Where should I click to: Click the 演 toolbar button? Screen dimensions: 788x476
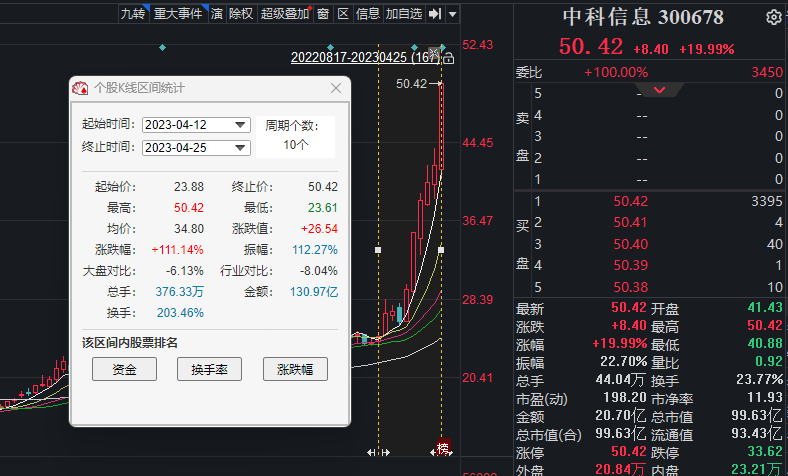click(x=217, y=14)
